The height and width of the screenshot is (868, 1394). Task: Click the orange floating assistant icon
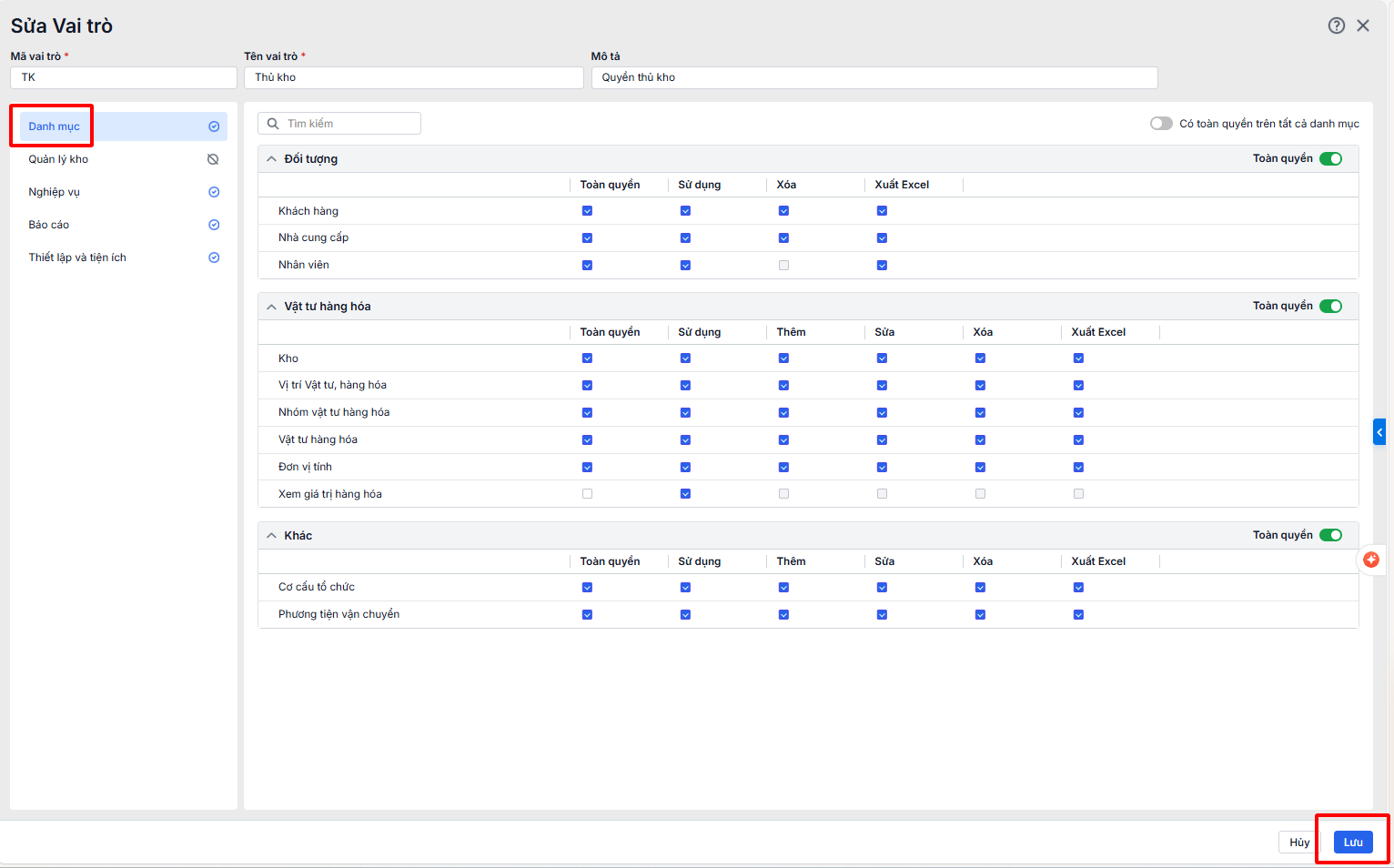1371,560
